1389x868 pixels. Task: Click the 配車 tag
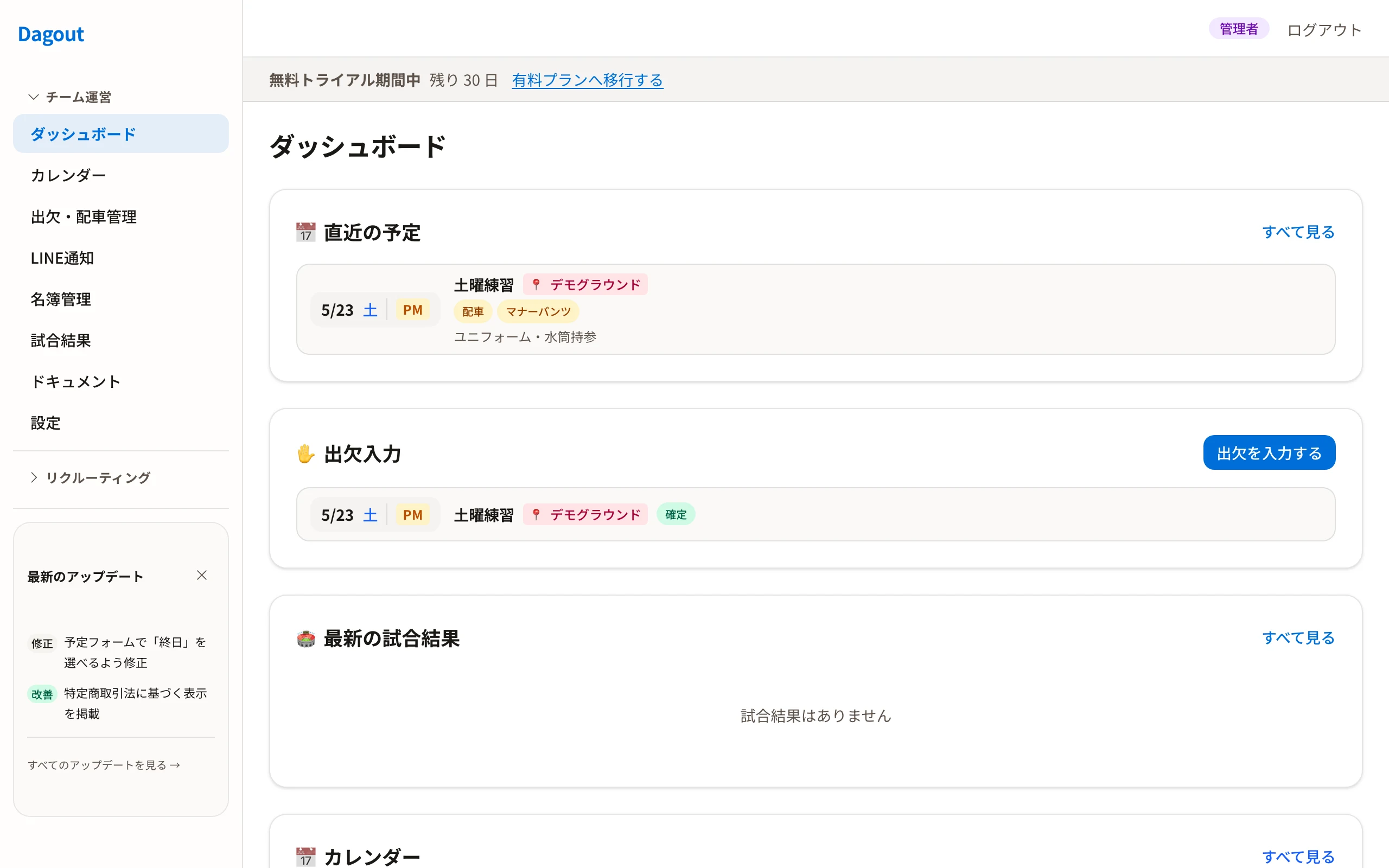[473, 312]
